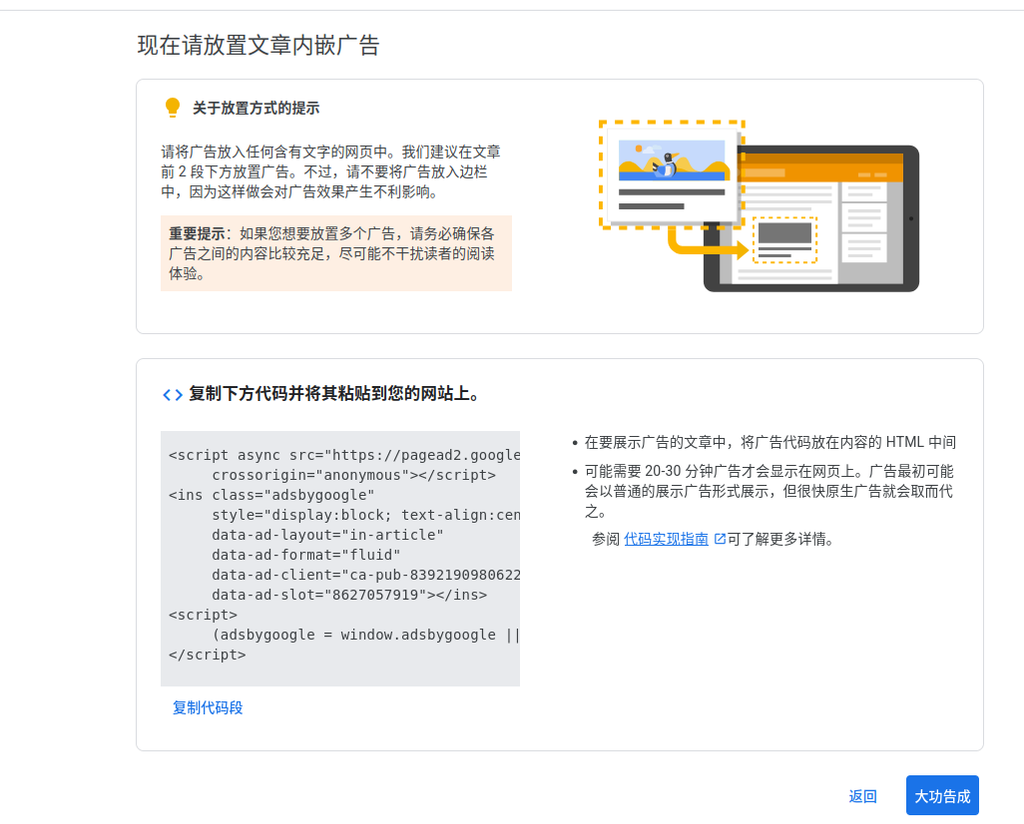
Task: Click the external link icon after 代码实现指南
Action: click(720, 539)
